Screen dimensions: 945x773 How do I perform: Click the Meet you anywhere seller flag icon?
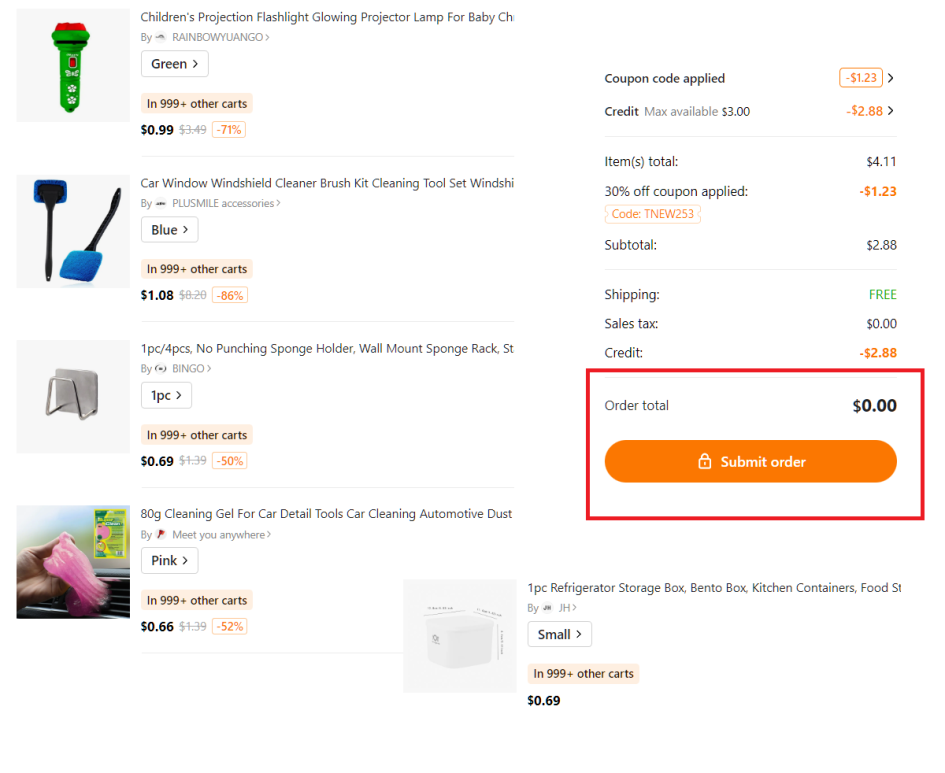161,535
